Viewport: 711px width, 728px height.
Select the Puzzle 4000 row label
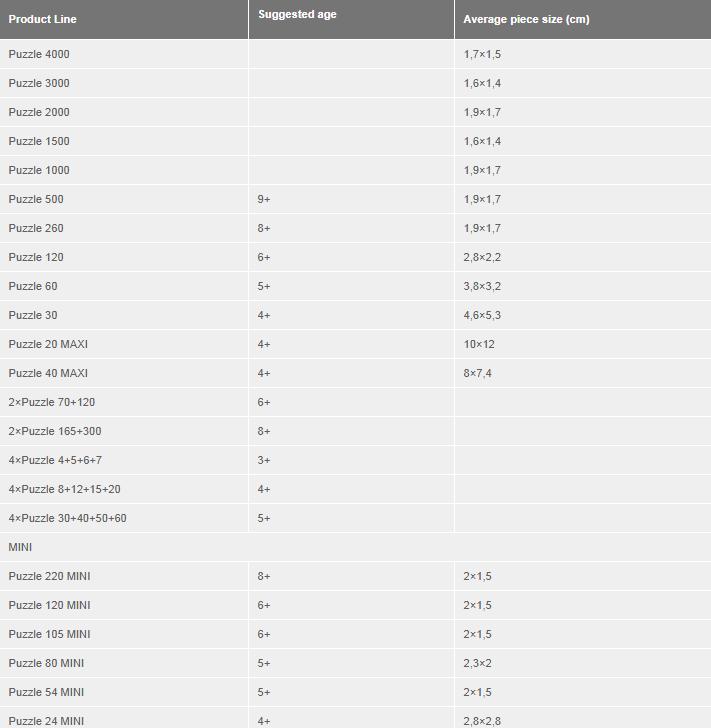click(39, 54)
